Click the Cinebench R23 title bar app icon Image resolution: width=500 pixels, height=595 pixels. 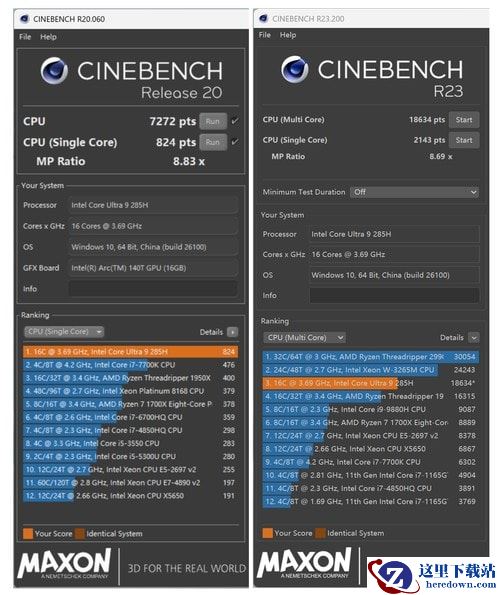264,18
